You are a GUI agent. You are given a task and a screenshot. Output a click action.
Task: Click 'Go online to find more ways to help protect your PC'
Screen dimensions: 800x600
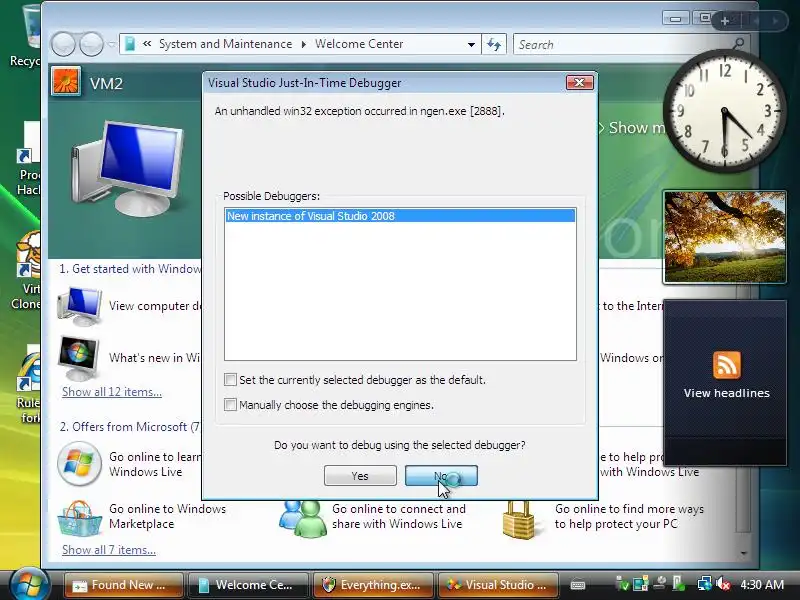[629, 516]
